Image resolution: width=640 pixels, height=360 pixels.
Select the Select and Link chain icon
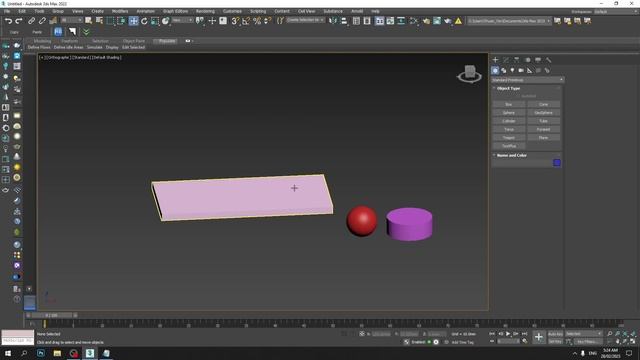31,21
